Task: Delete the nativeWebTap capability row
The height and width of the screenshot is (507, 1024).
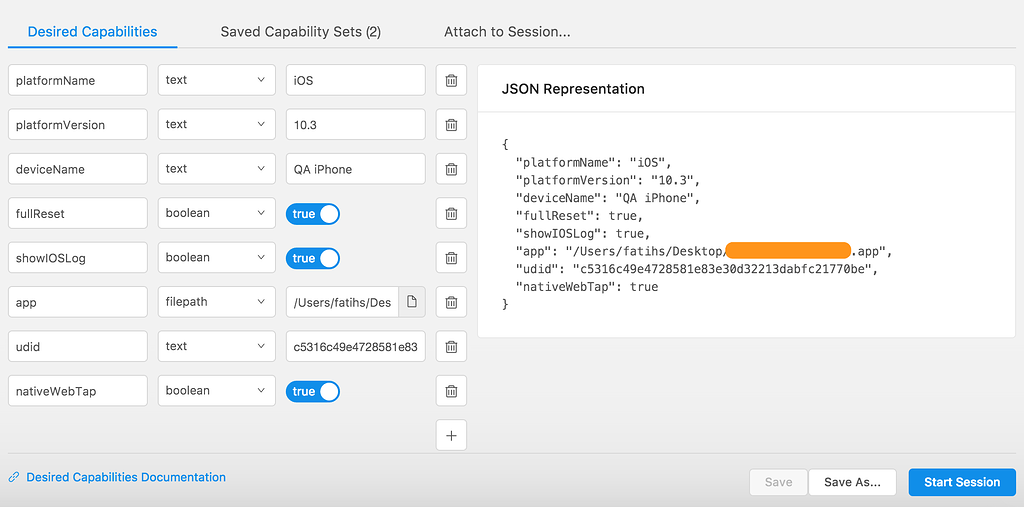Action: pyautogui.click(x=451, y=391)
